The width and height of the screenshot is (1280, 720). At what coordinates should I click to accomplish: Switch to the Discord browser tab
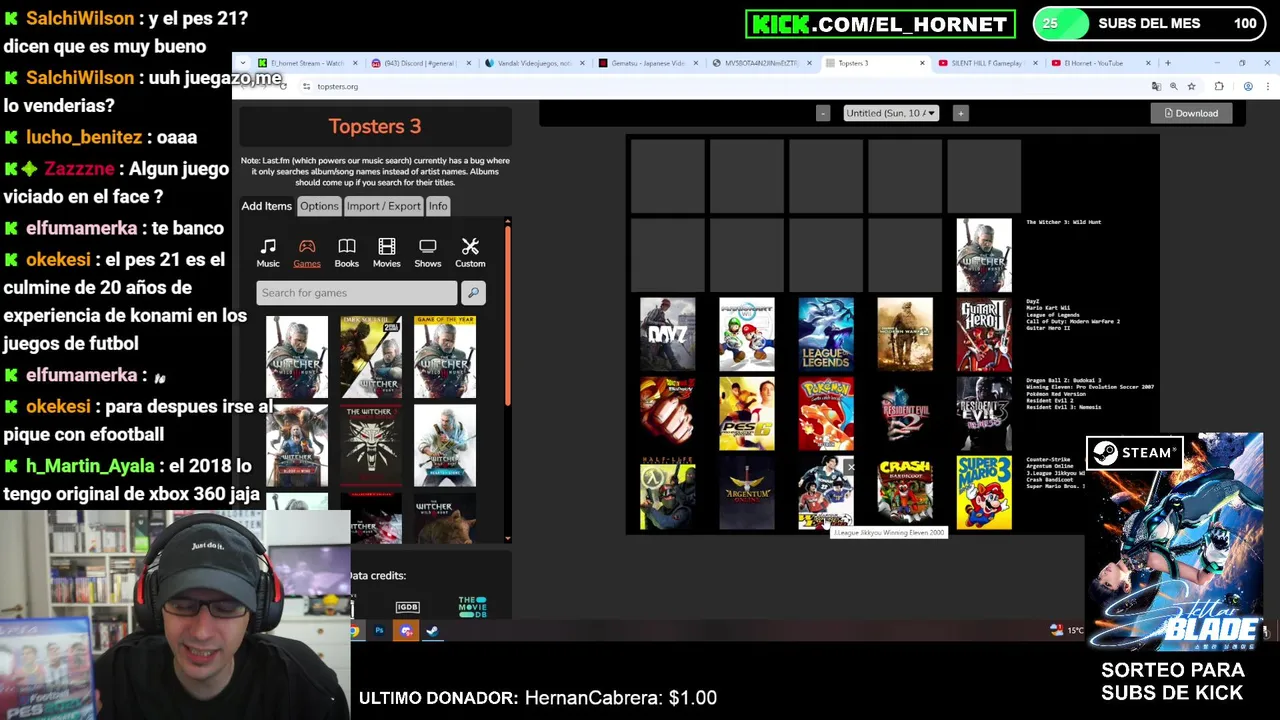click(420, 63)
